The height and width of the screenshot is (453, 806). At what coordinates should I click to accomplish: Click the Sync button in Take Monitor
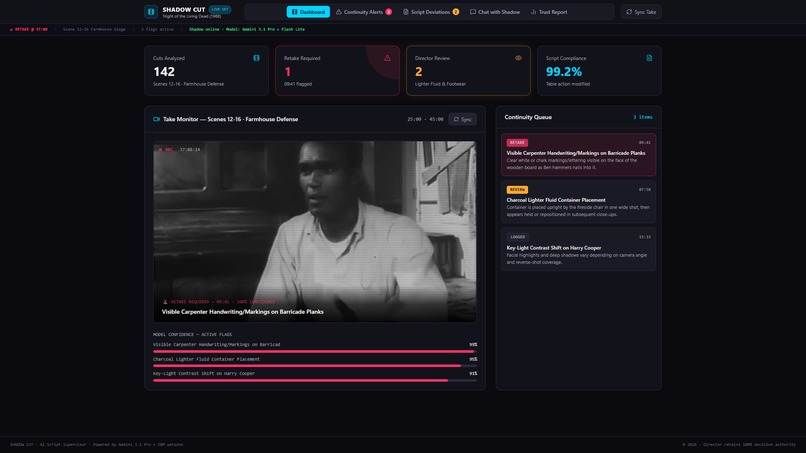tap(462, 119)
